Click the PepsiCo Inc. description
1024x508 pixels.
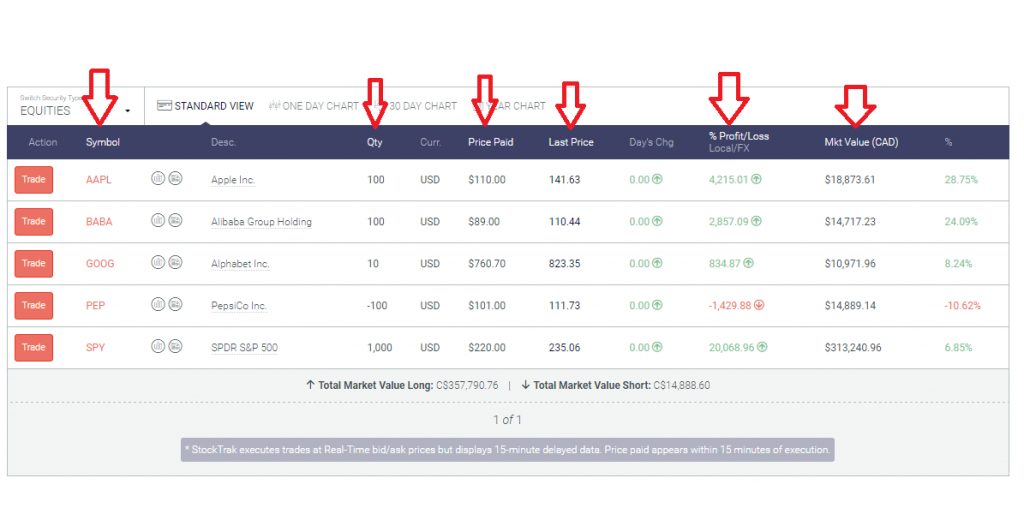point(239,306)
